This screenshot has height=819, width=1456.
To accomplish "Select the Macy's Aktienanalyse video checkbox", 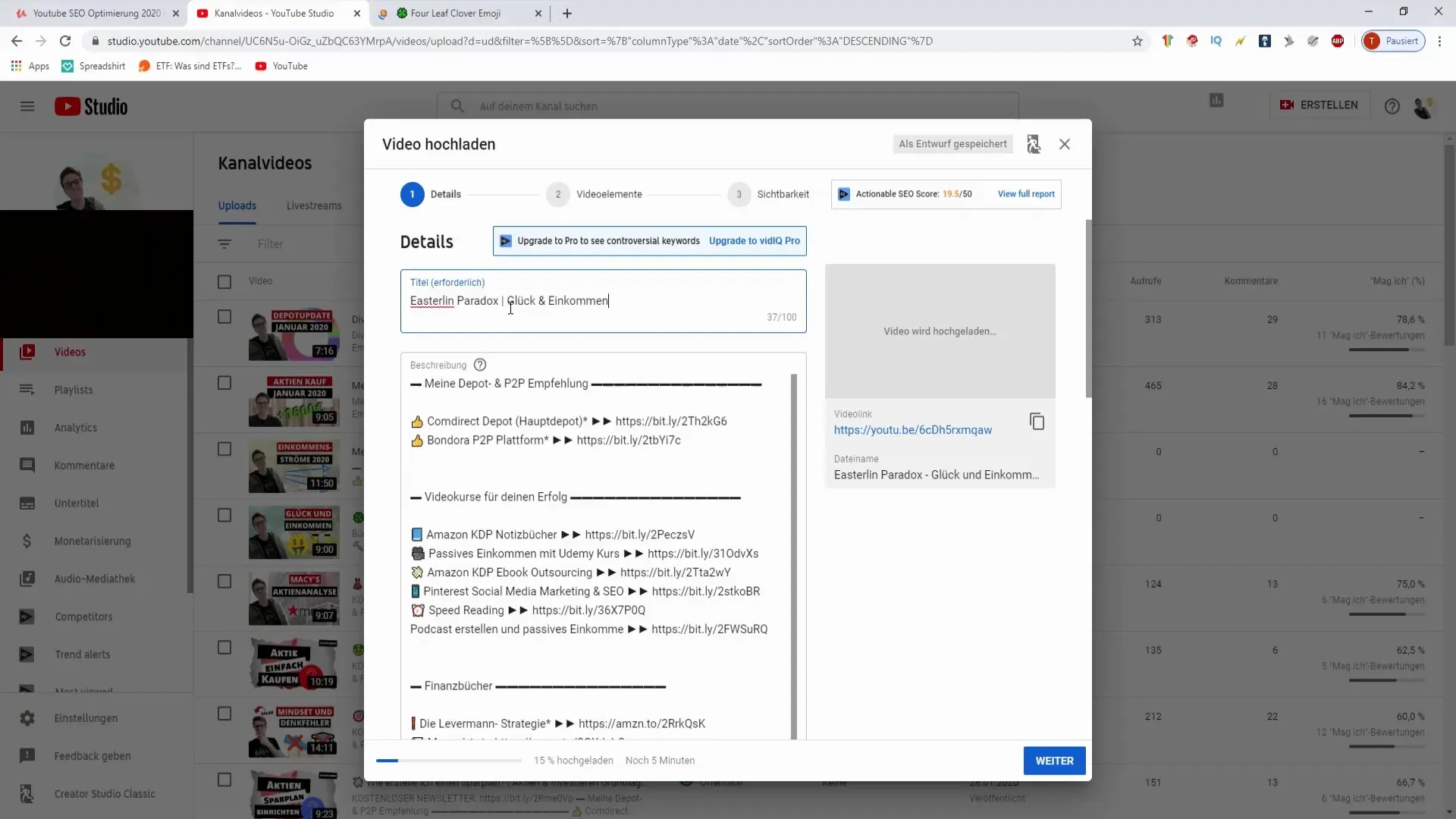I will 224,581.
